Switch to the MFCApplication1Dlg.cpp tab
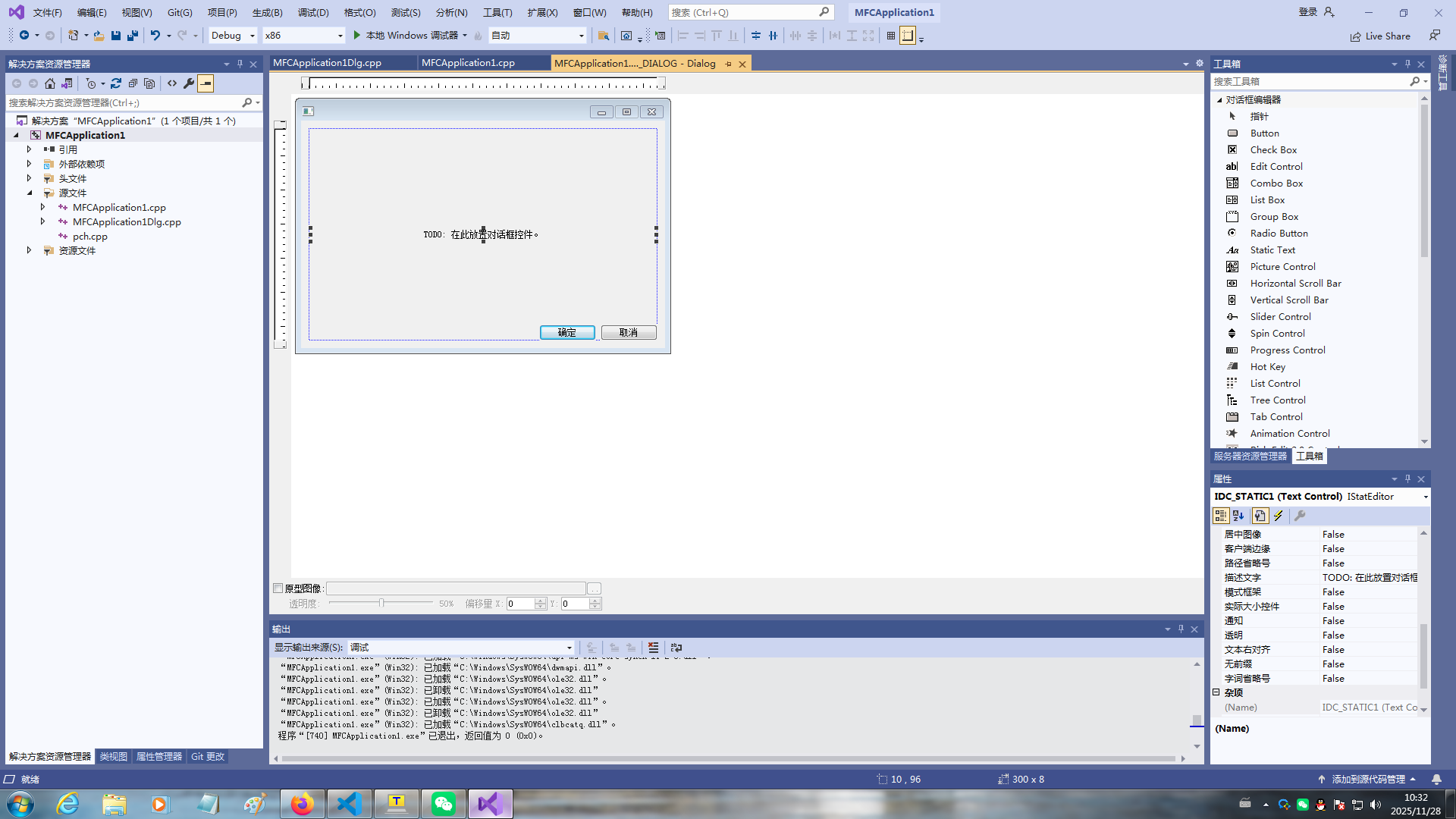This screenshot has width=1456, height=819. [328, 63]
